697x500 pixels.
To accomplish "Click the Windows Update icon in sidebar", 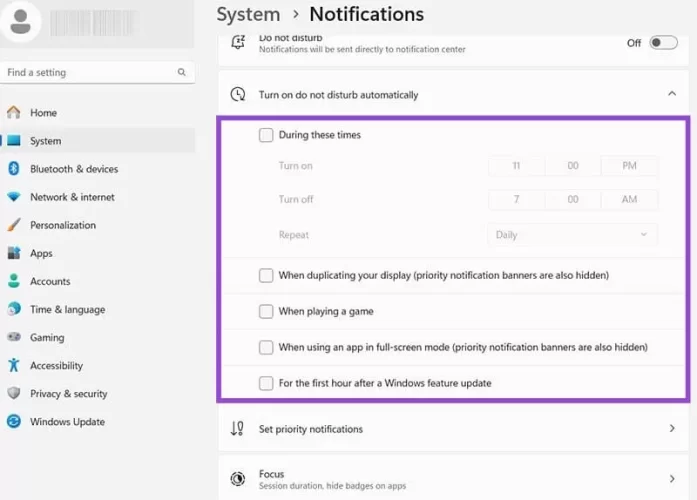I will tap(14, 421).
